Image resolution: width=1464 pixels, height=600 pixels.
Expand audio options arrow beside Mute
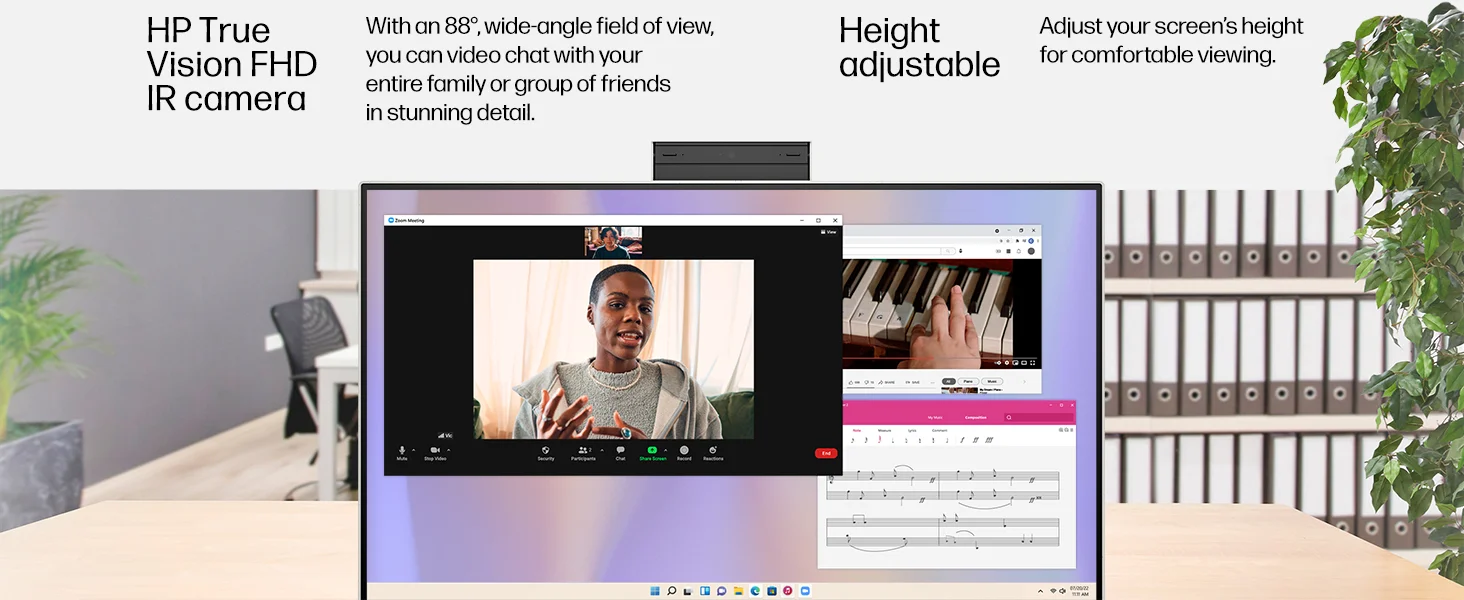tap(415, 450)
